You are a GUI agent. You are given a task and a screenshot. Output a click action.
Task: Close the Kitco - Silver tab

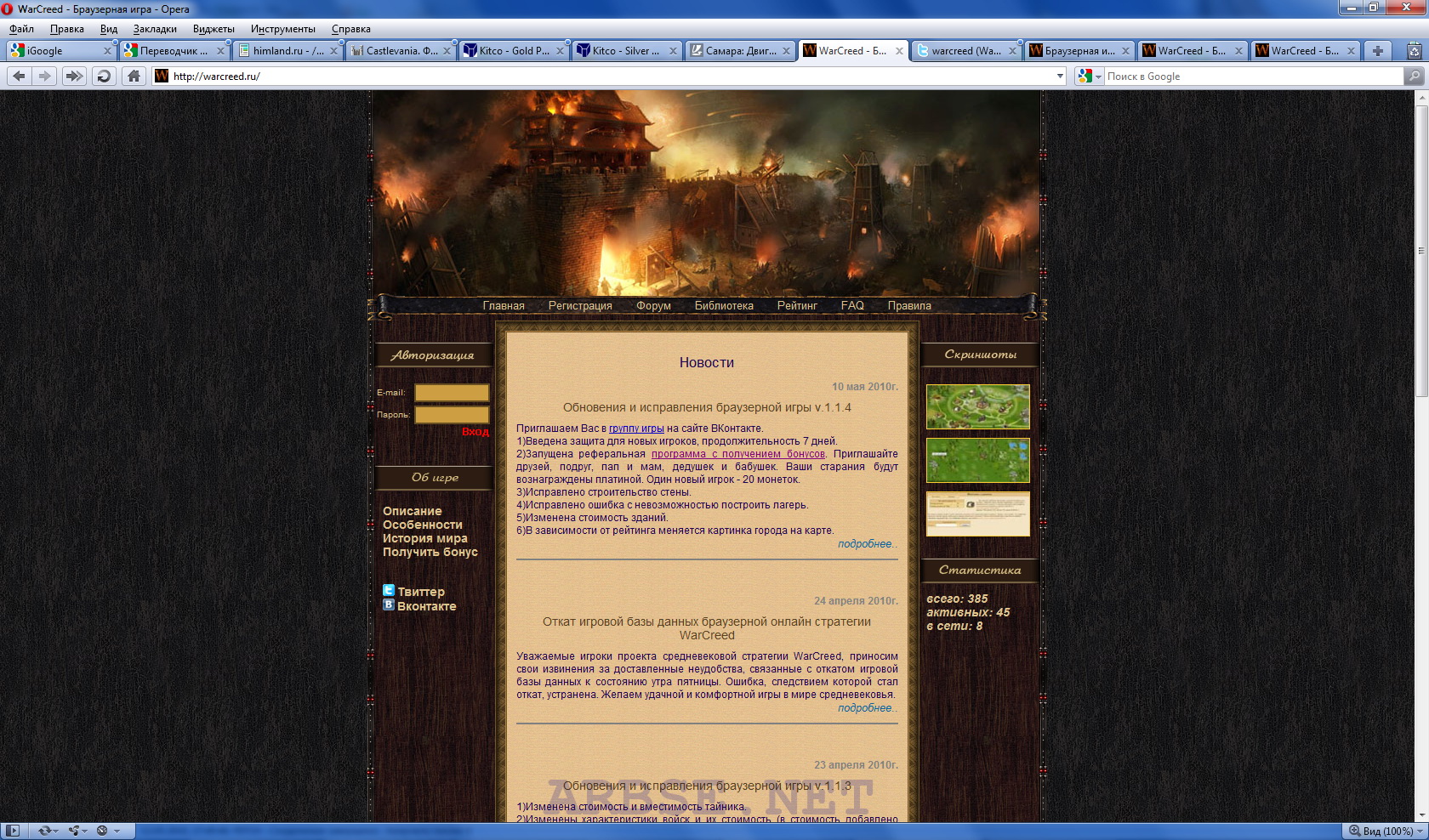pyautogui.click(x=673, y=51)
